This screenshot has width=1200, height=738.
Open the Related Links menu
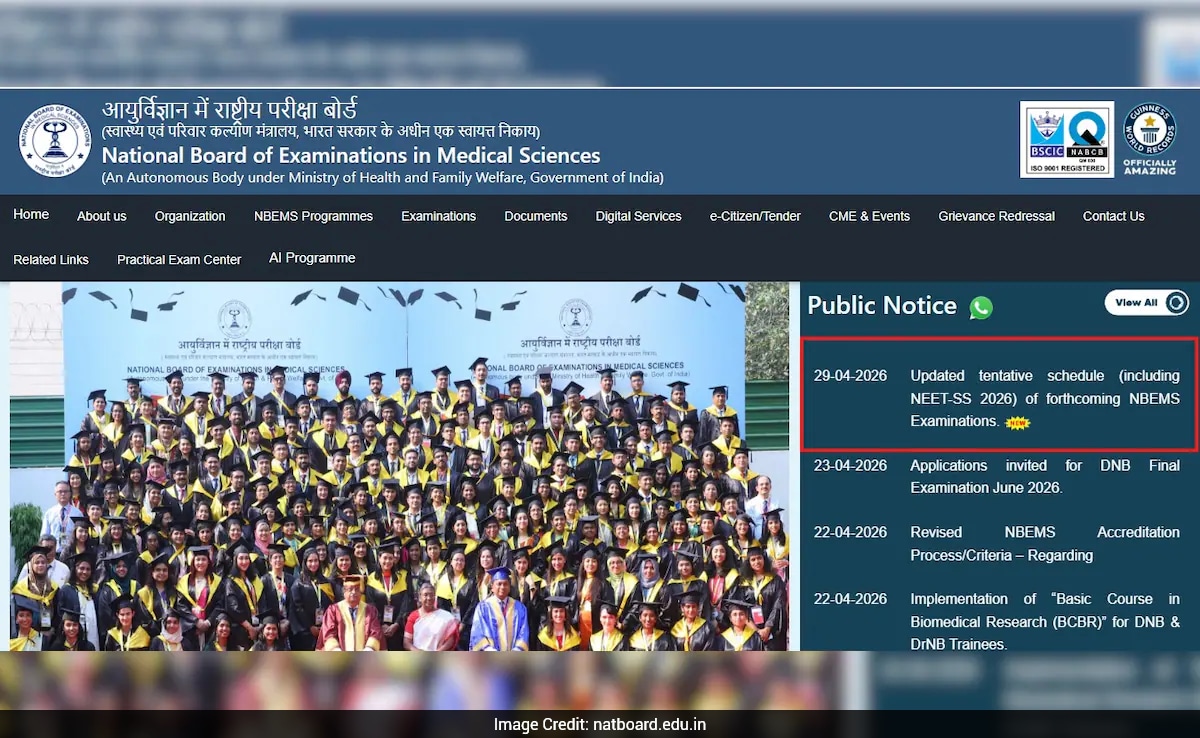51,259
